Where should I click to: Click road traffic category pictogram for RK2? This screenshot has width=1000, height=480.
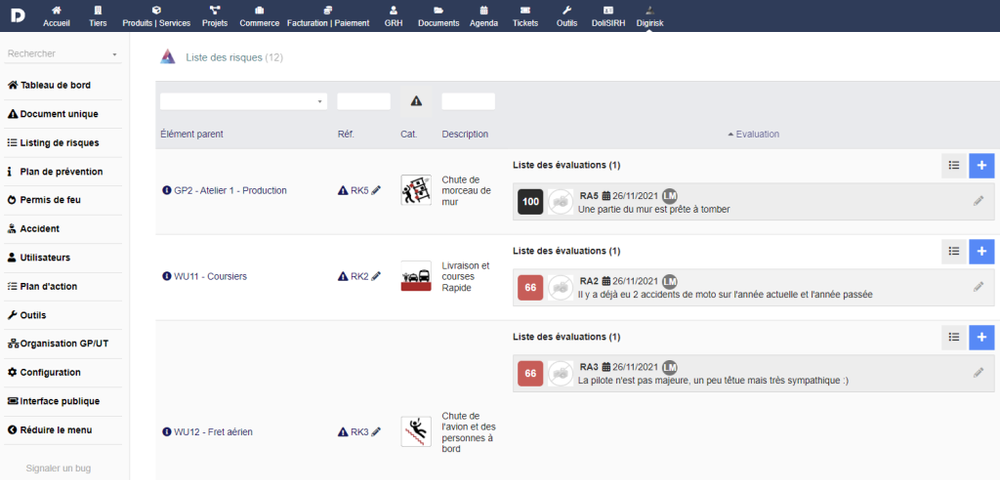pyautogui.click(x=416, y=276)
